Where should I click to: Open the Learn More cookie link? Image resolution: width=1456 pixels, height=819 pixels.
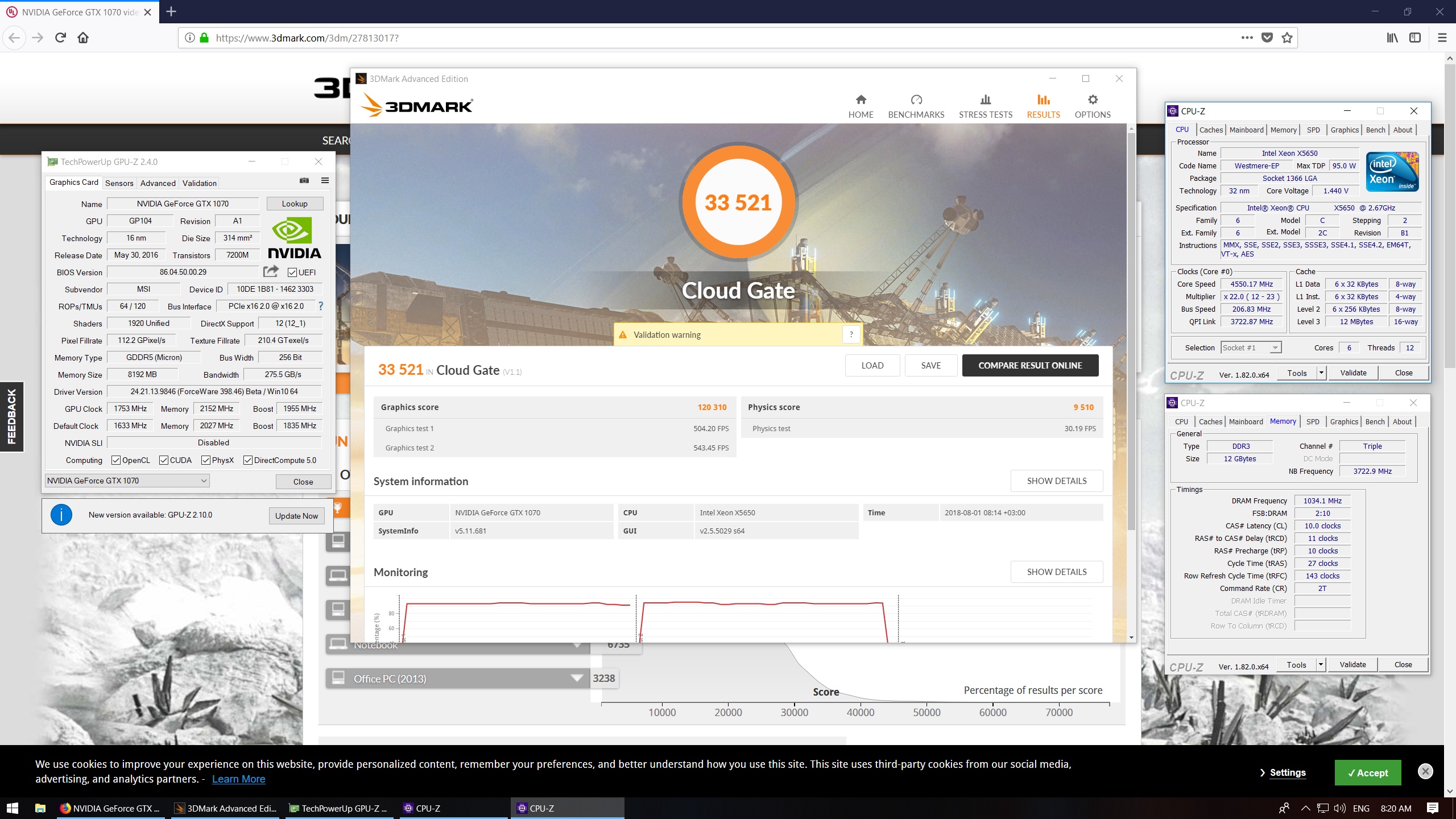(238, 779)
